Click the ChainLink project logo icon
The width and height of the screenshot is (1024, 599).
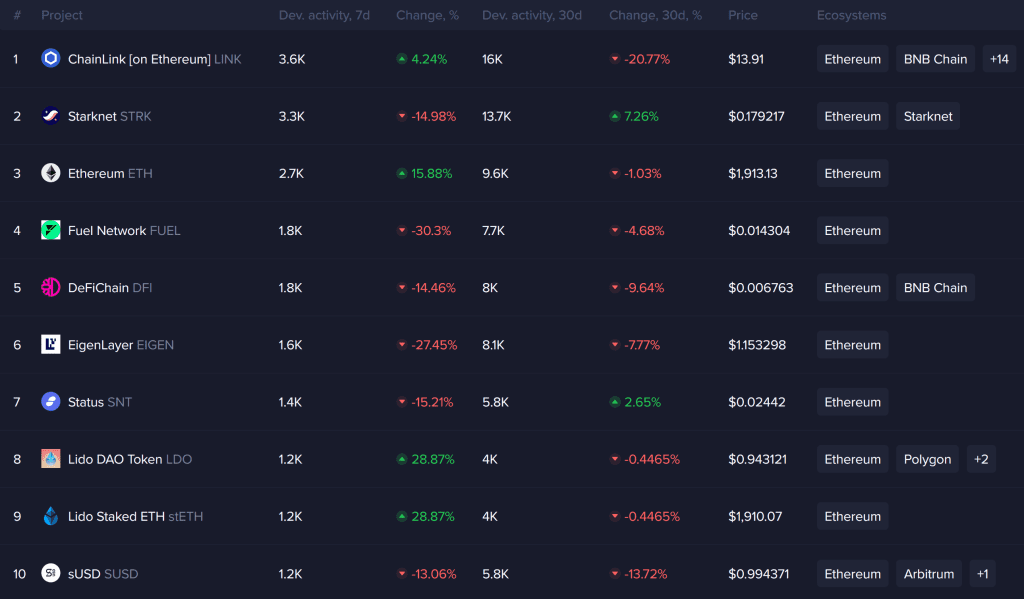tap(51, 59)
